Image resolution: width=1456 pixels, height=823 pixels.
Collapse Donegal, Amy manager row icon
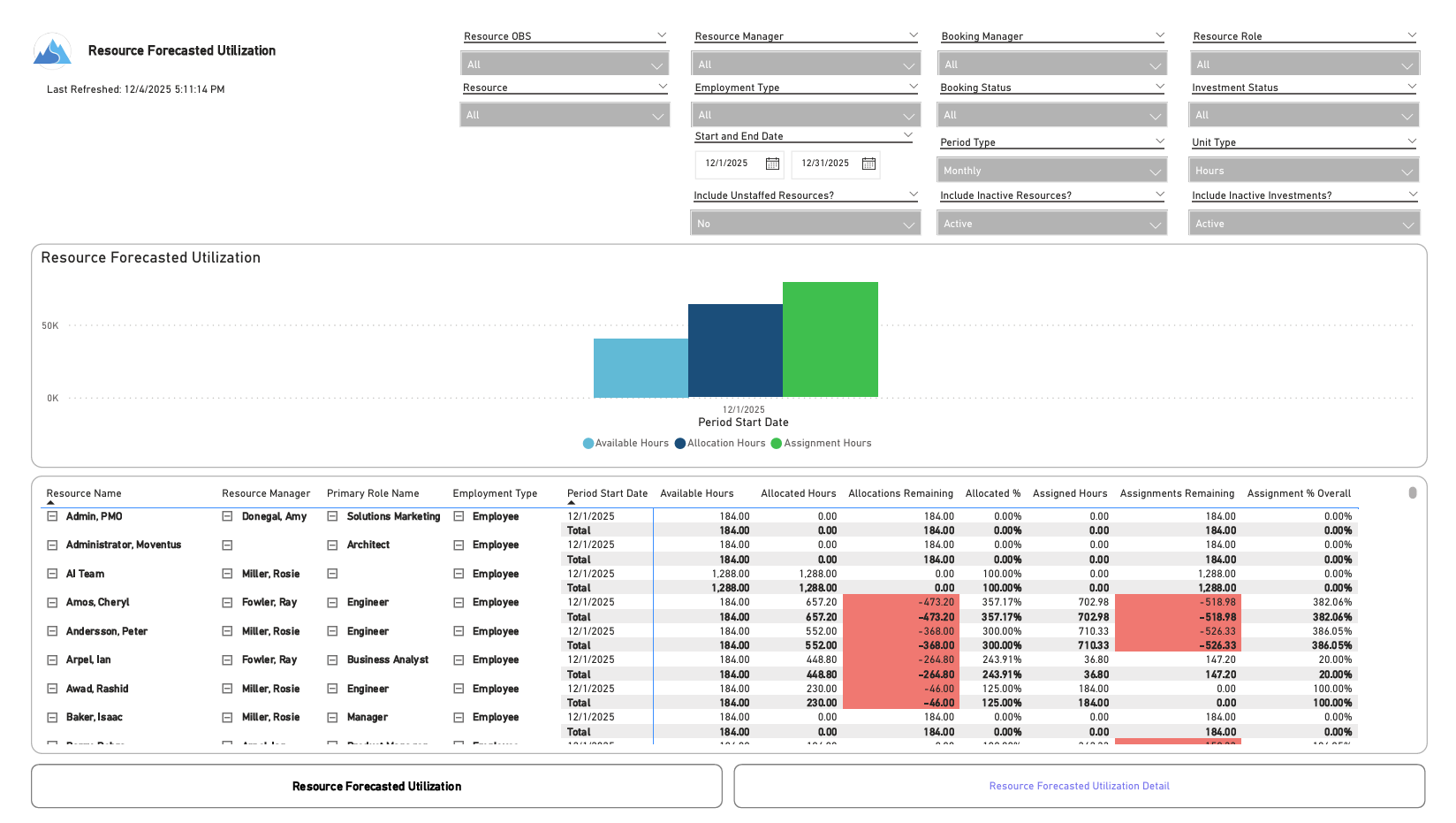click(x=227, y=516)
